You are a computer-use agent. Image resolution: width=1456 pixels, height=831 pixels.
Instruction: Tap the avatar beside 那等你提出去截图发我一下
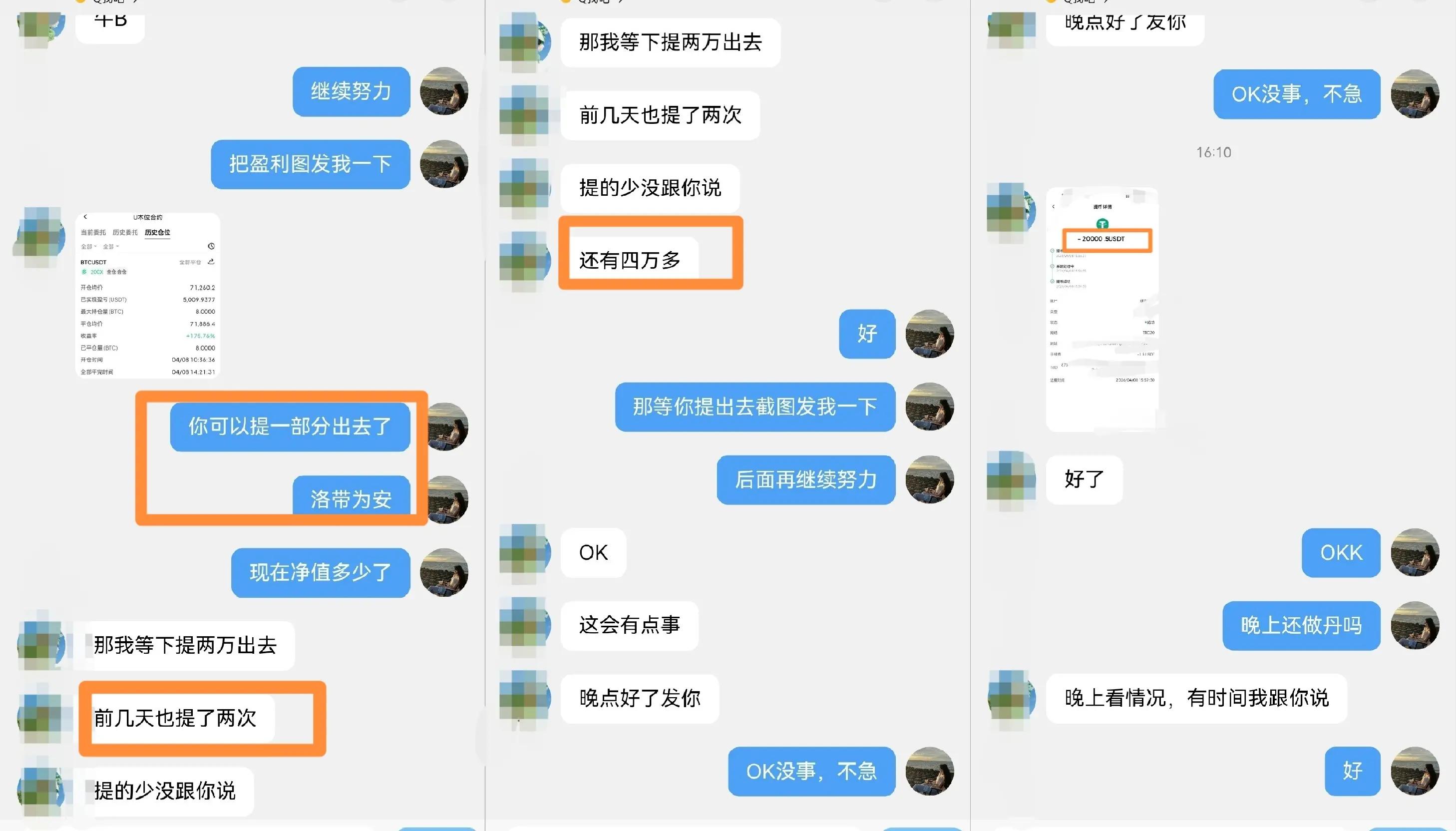tap(929, 407)
